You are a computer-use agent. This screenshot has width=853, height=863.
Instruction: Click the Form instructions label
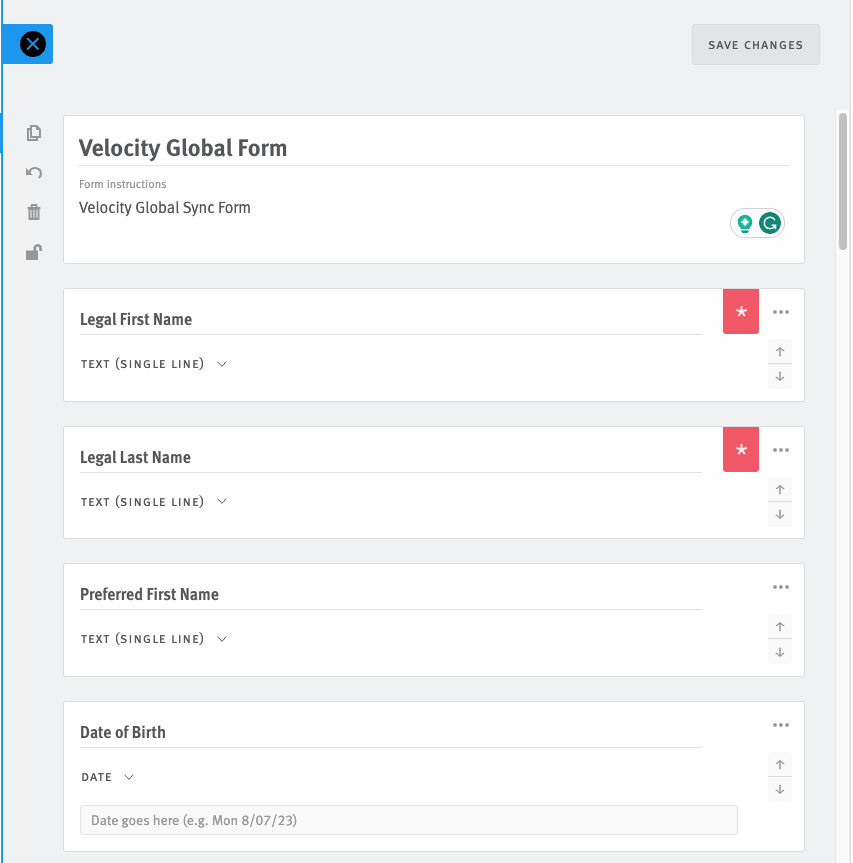pyautogui.click(x=123, y=184)
